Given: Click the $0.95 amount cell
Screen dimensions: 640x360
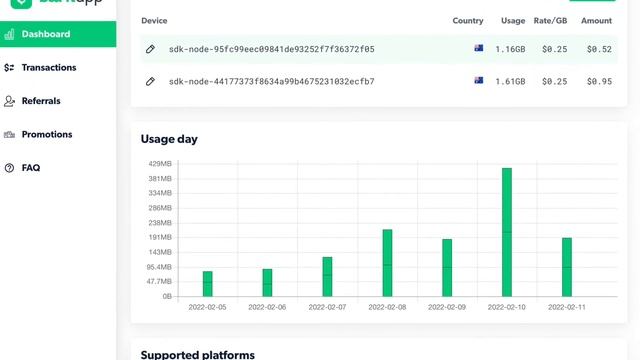Looking at the screenshot, I should point(599,81).
